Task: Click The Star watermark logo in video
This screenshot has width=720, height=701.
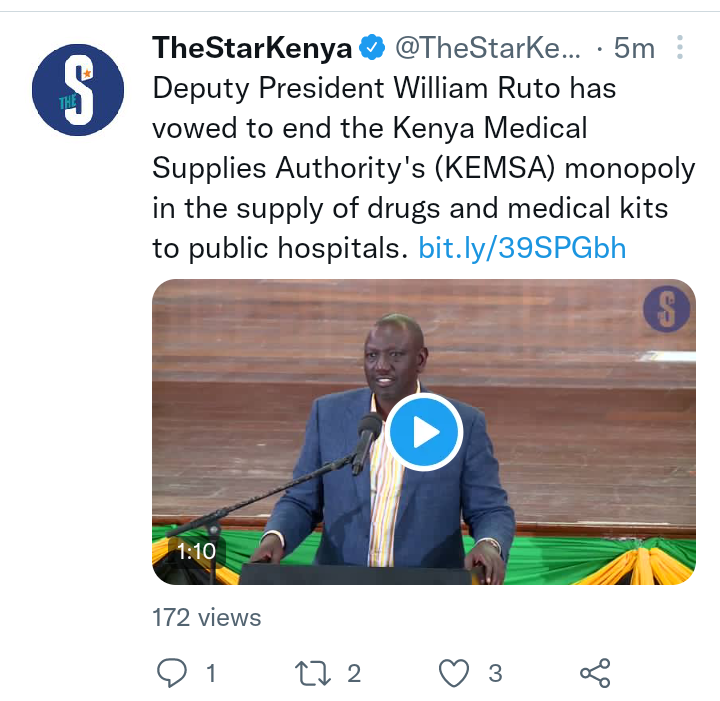Action: (667, 309)
